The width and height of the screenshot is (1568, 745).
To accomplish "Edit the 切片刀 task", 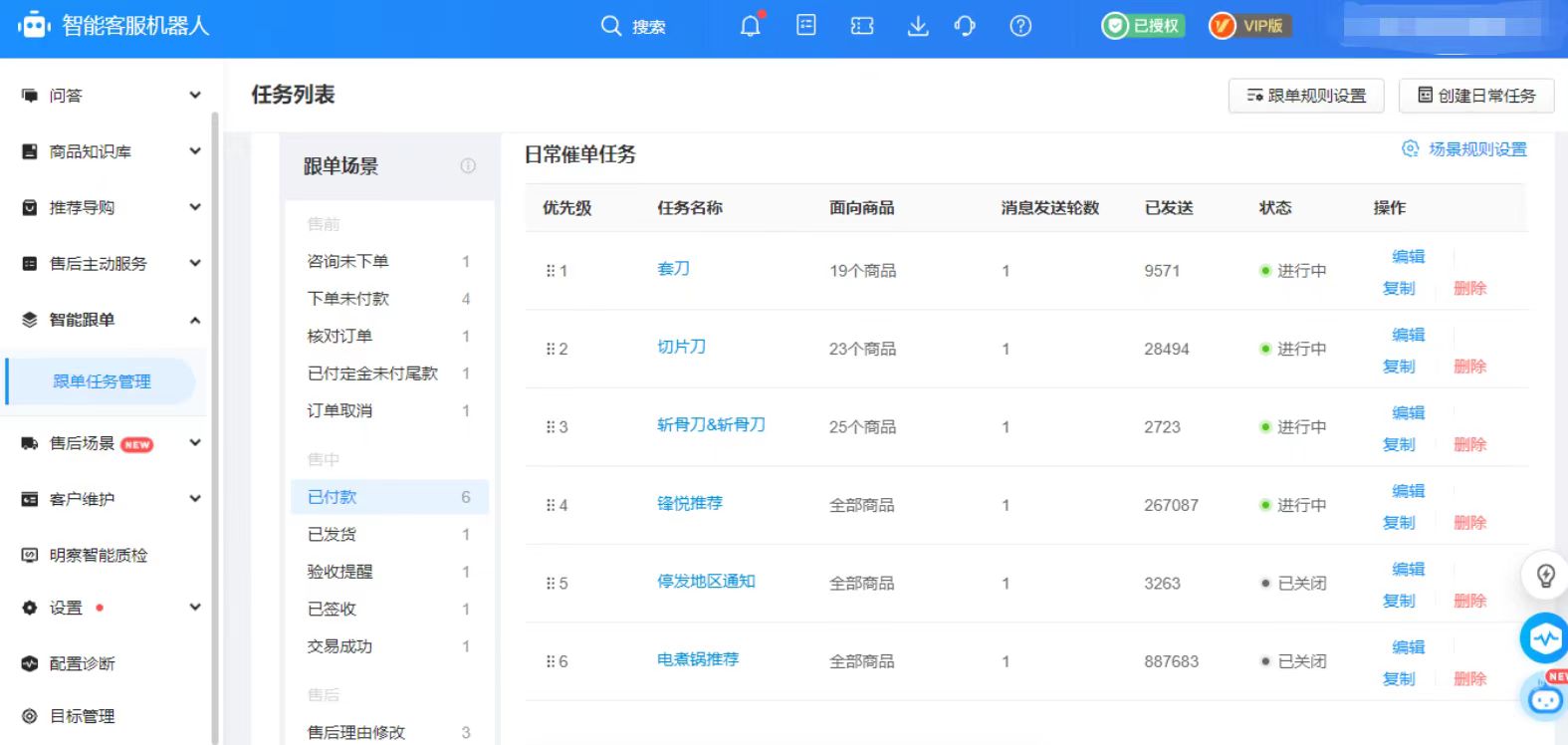I will point(1408,335).
